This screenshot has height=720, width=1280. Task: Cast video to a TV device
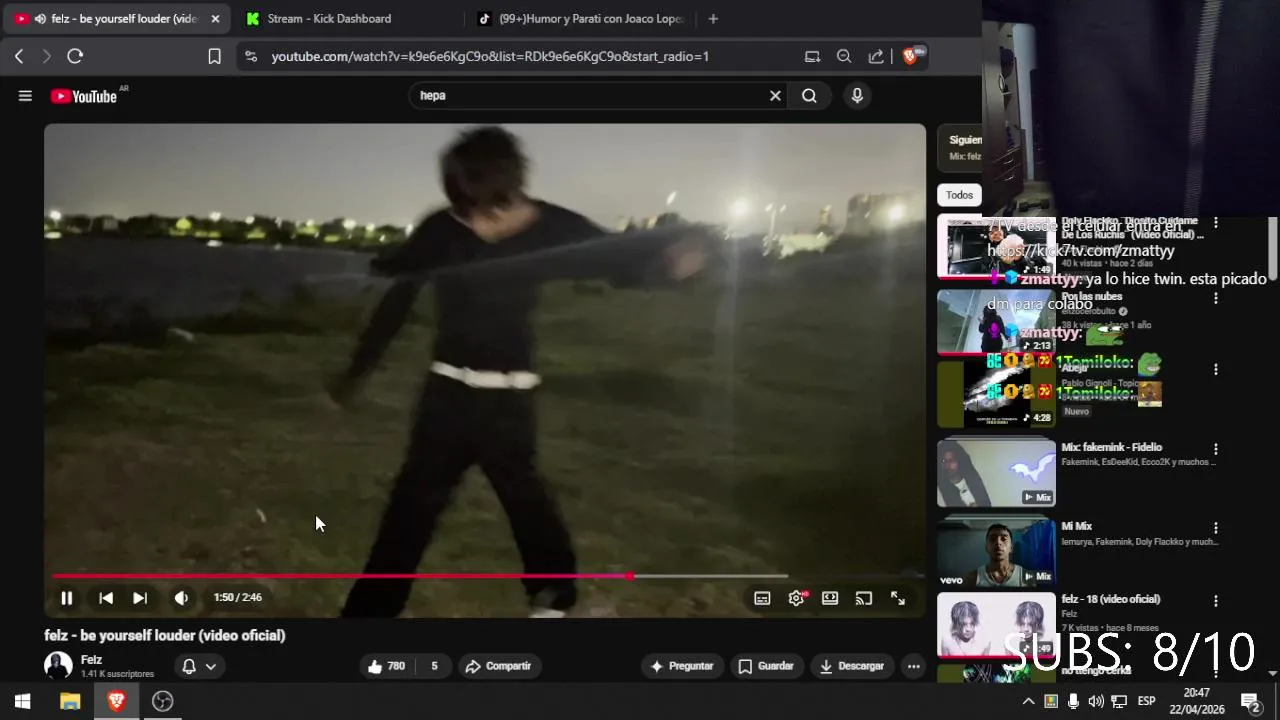pos(864,598)
